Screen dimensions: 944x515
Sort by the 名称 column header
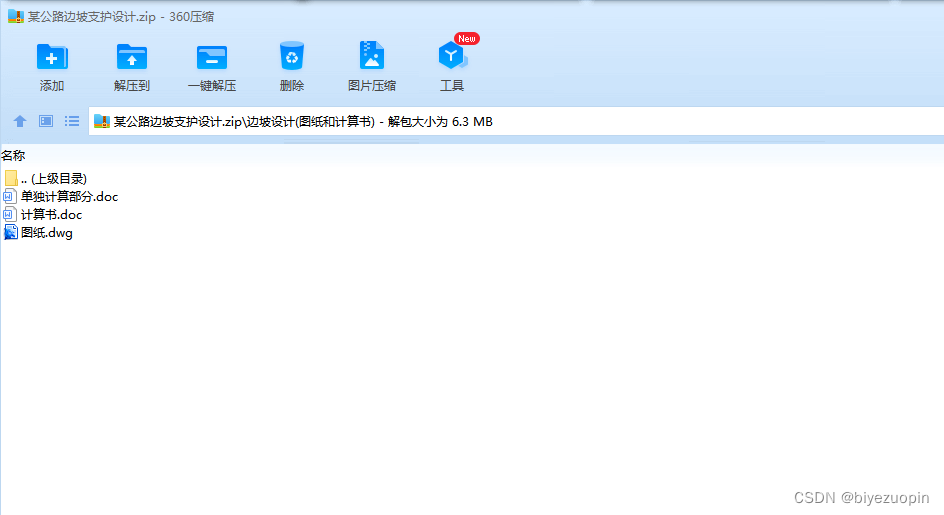pyautogui.click(x=13, y=155)
